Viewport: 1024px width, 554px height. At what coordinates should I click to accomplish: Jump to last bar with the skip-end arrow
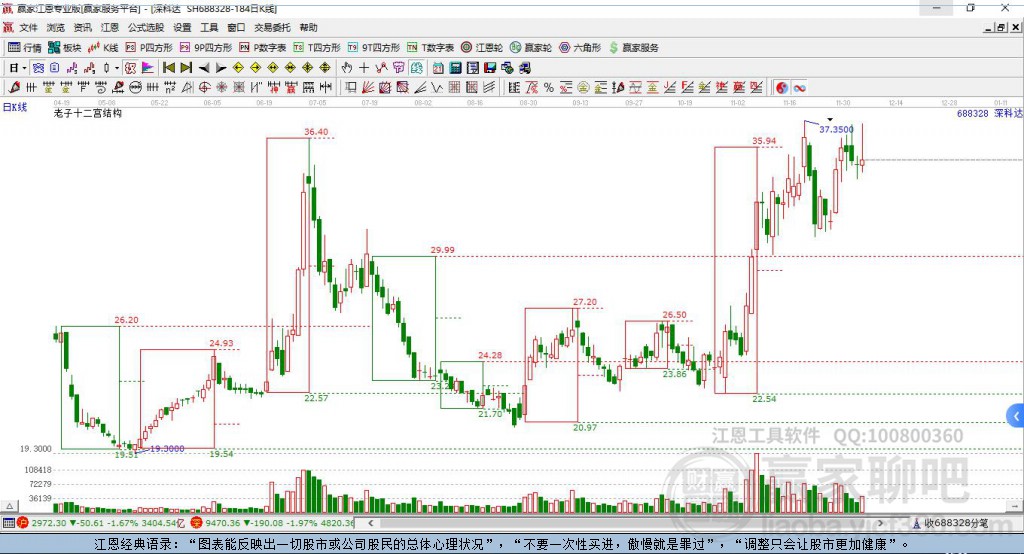(186, 68)
